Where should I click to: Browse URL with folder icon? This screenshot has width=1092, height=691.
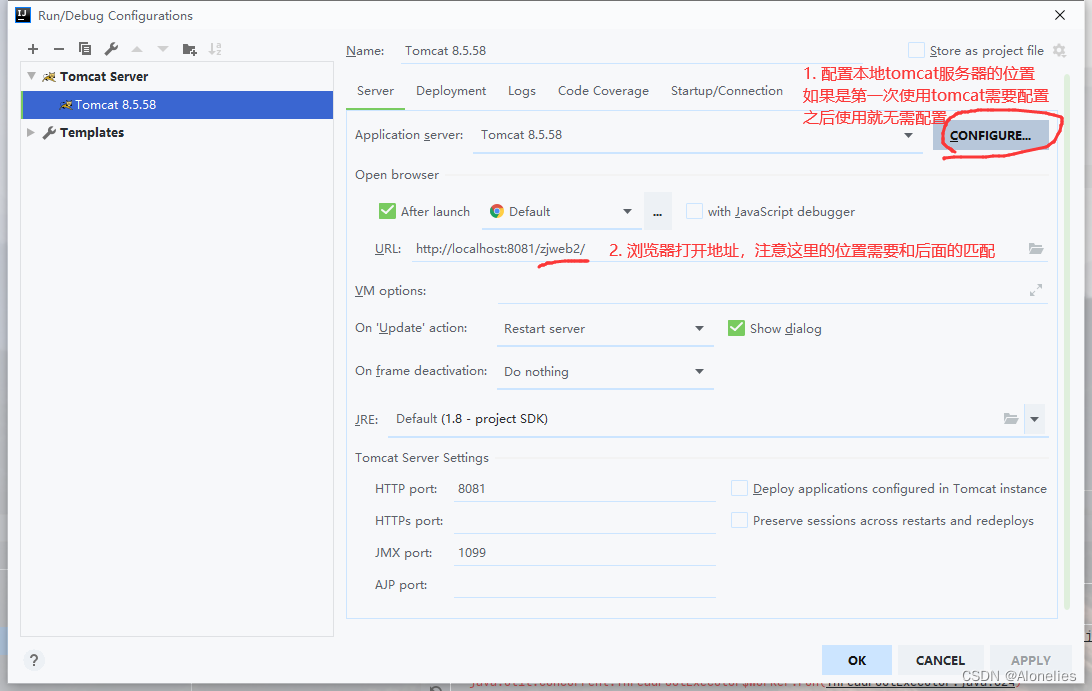click(1036, 249)
